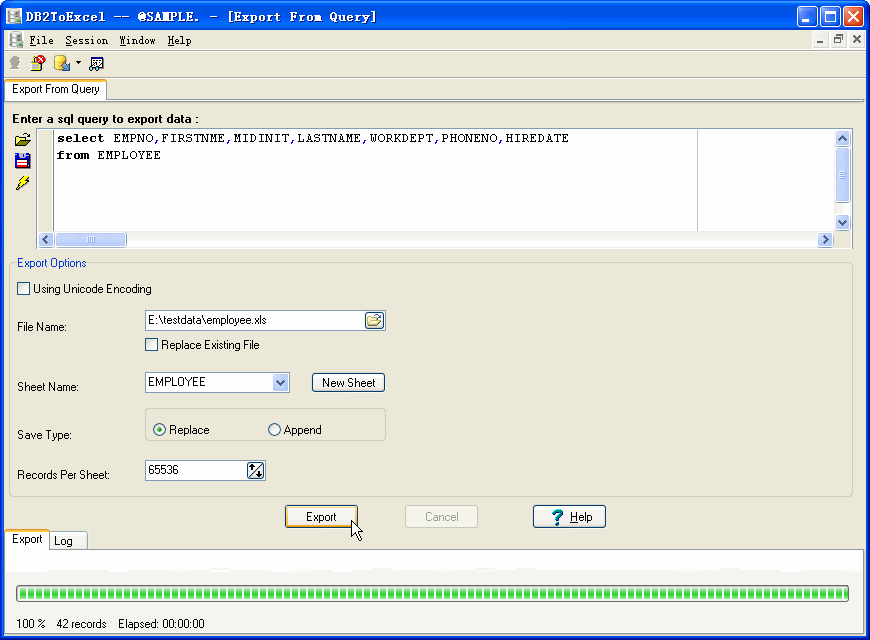Viewport: 870px width, 640px height.
Task: Click the '100 %' status text
Action: click(31, 624)
